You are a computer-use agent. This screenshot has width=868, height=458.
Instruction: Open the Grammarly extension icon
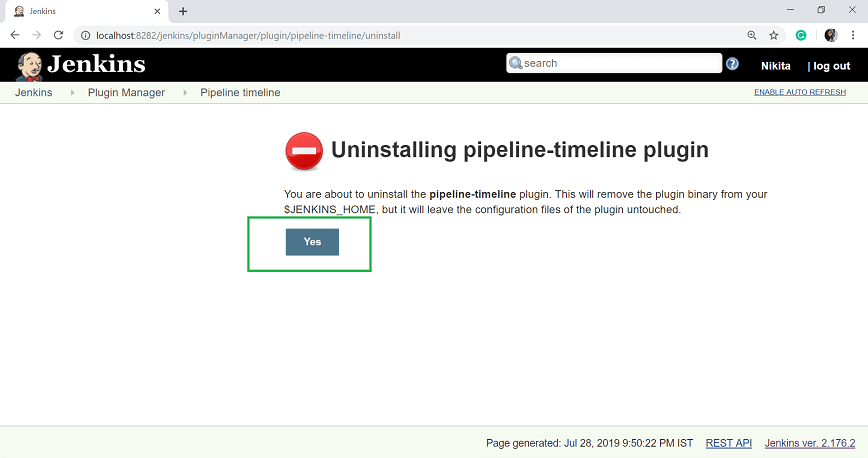pyautogui.click(x=801, y=35)
